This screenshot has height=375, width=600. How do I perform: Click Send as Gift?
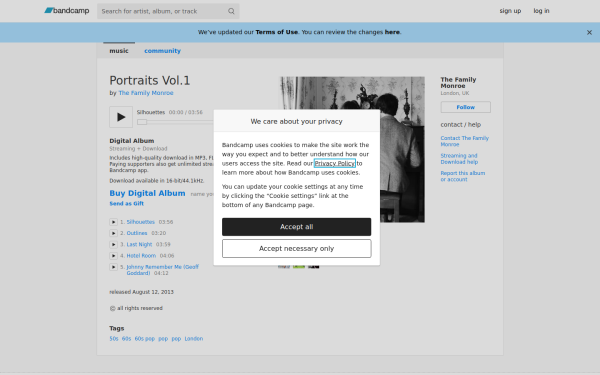pos(127,204)
